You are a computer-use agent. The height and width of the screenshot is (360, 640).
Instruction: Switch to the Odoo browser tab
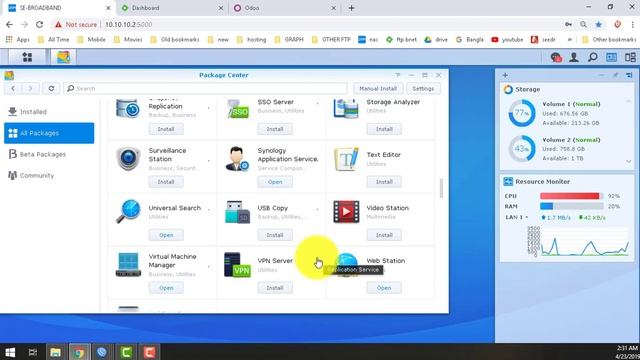284,8
